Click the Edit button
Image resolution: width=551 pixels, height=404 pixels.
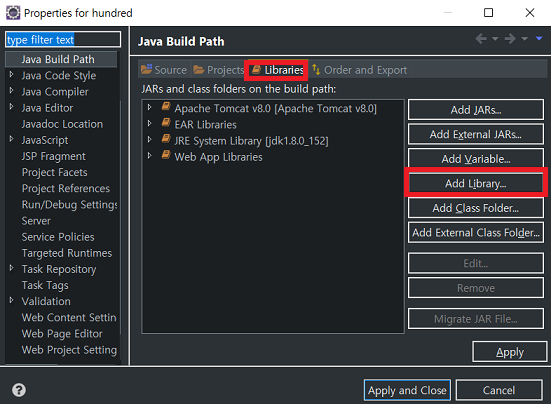476,263
